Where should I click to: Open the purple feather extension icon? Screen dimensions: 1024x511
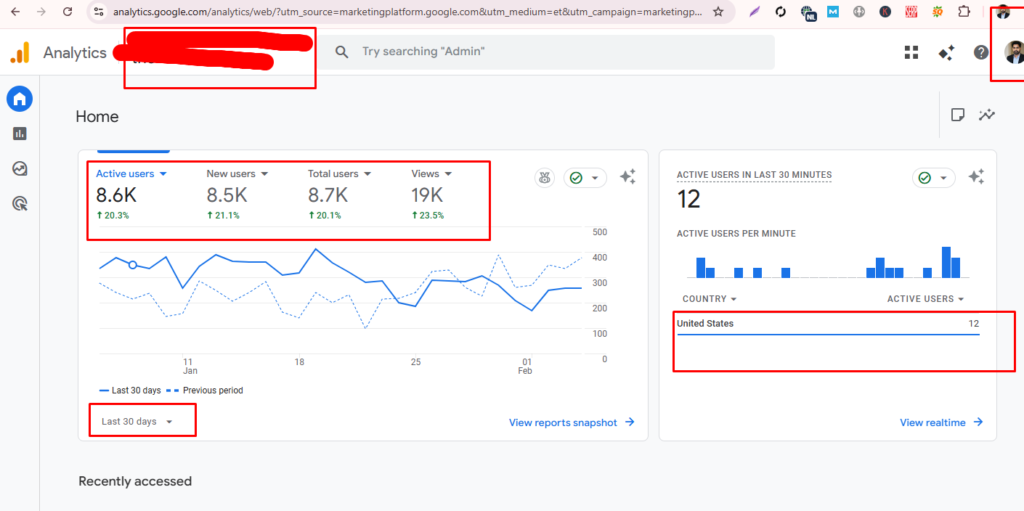pyautogui.click(x=754, y=12)
